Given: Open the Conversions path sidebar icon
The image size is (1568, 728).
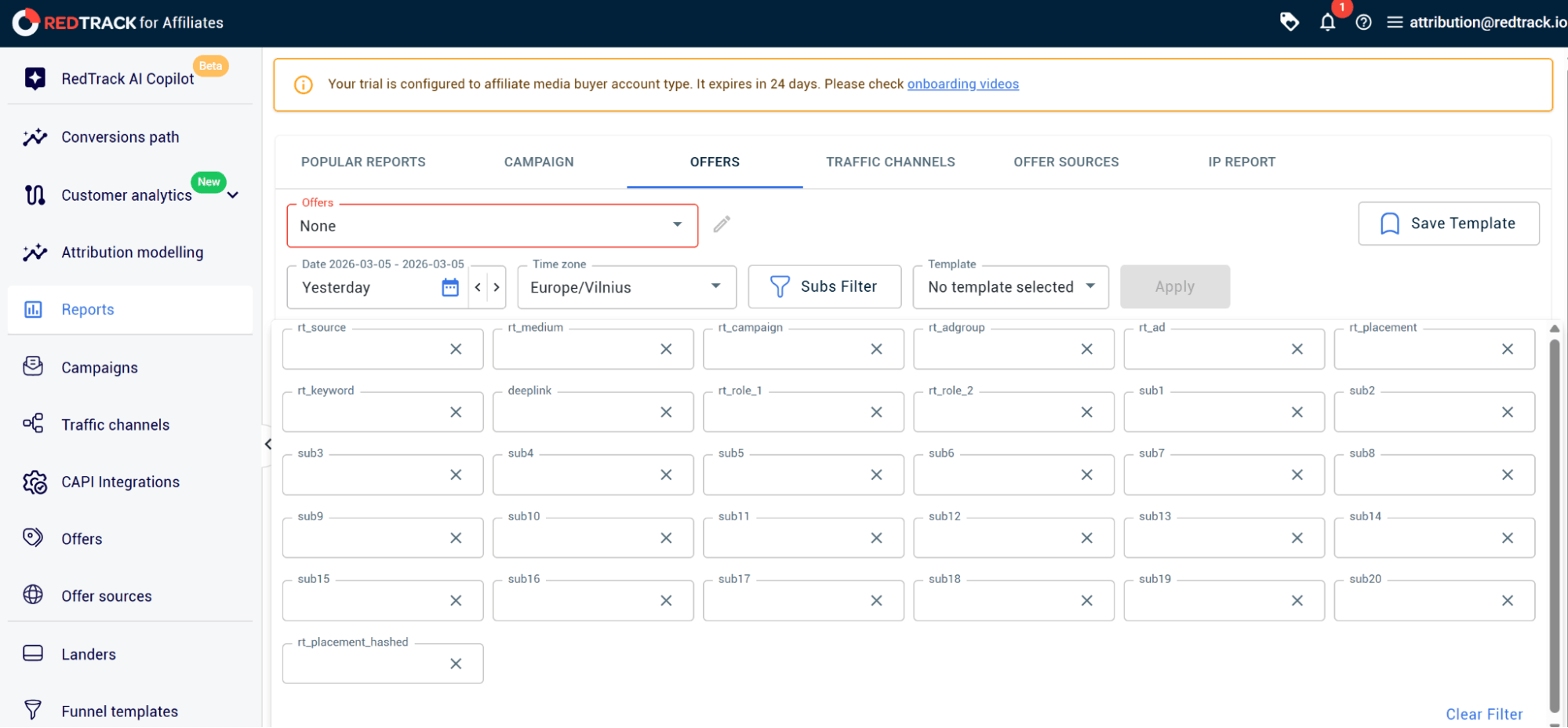Looking at the screenshot, I should pos(35,137).
